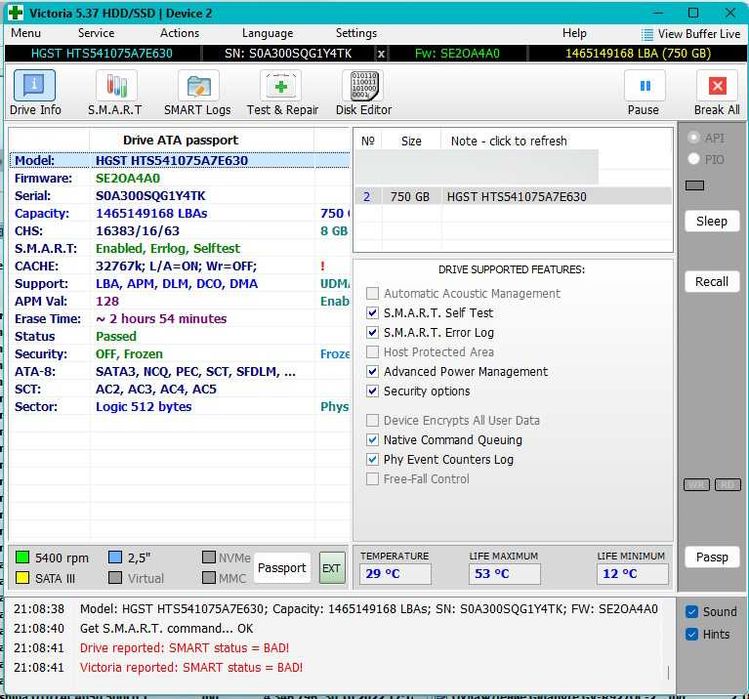Click the x next to serial number
The height and width of the screenshot is (699, 749).
tap(381, 54)
